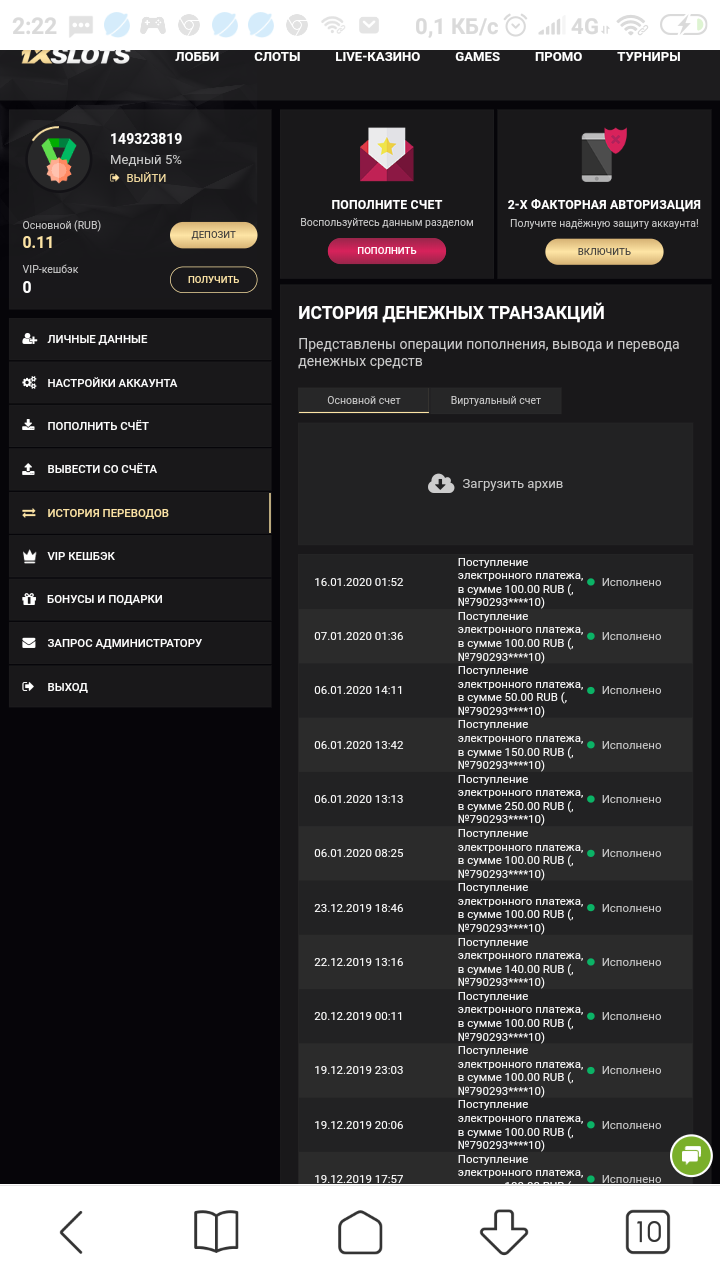
Task: Tap the home button in the navigation bar
Action: click(360, 1232)
